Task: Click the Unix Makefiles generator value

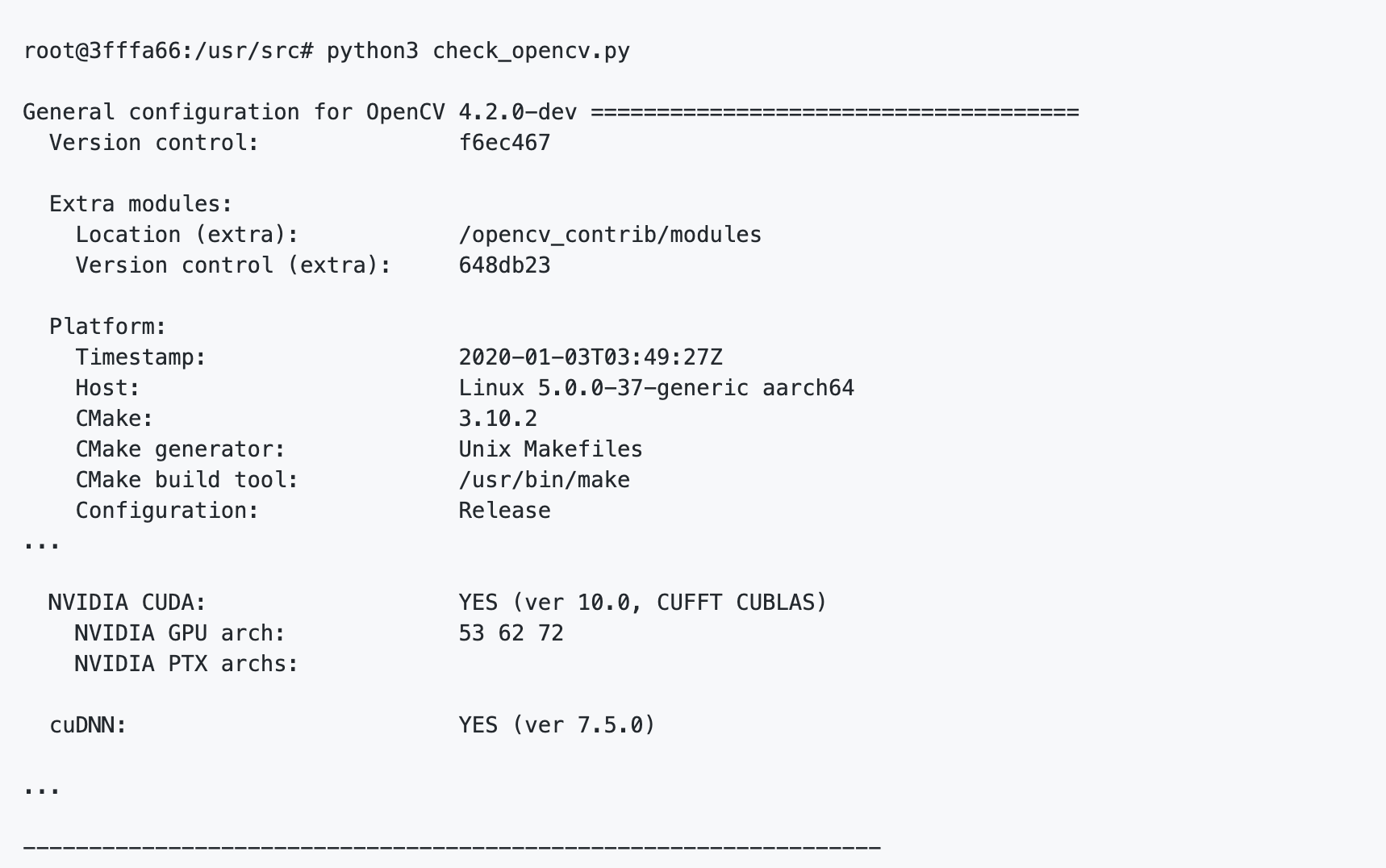Action: 550,449
